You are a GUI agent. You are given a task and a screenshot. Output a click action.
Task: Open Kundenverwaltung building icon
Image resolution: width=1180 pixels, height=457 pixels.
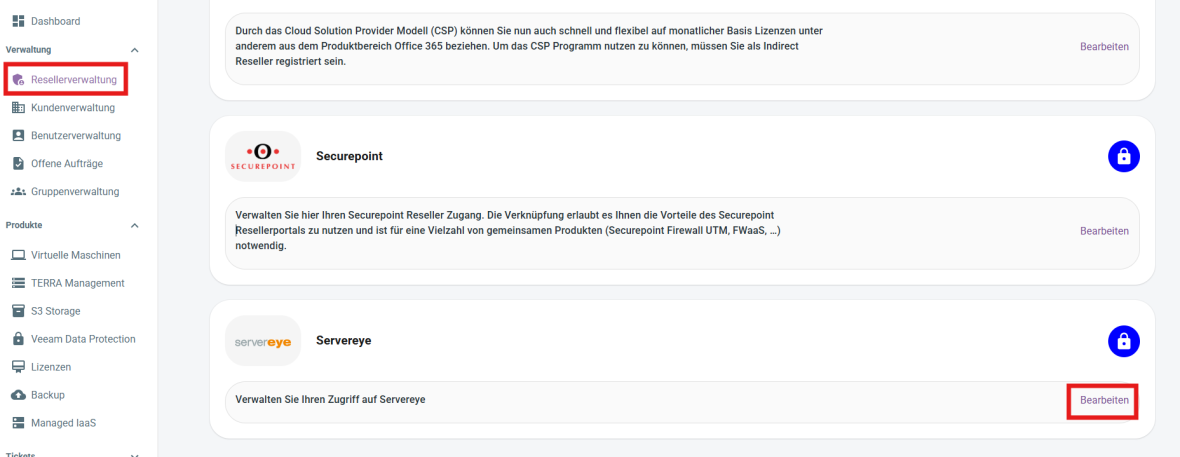(x=19, y=108)
